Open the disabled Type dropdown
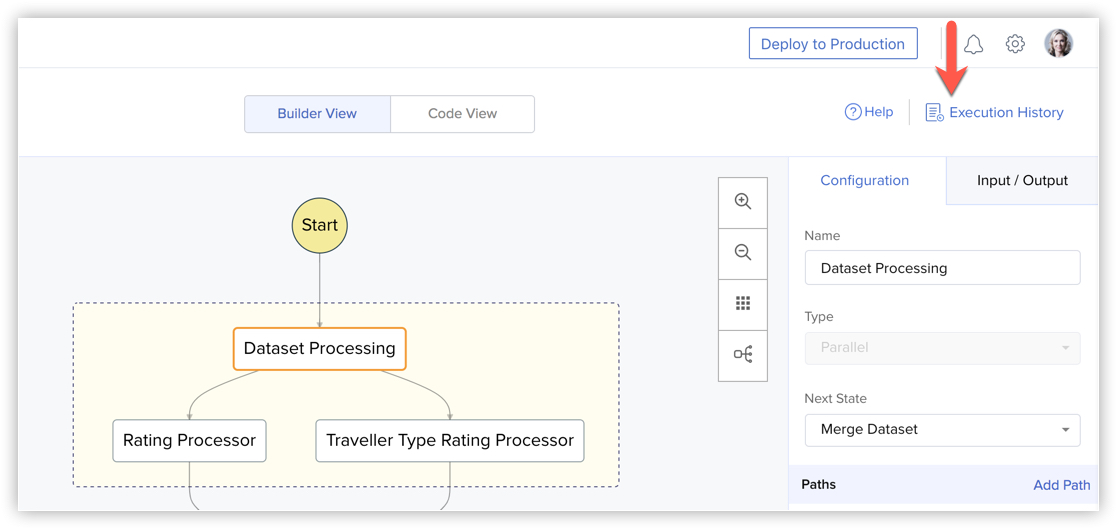This screenshot has height=529, width=1117. [942, 348]
